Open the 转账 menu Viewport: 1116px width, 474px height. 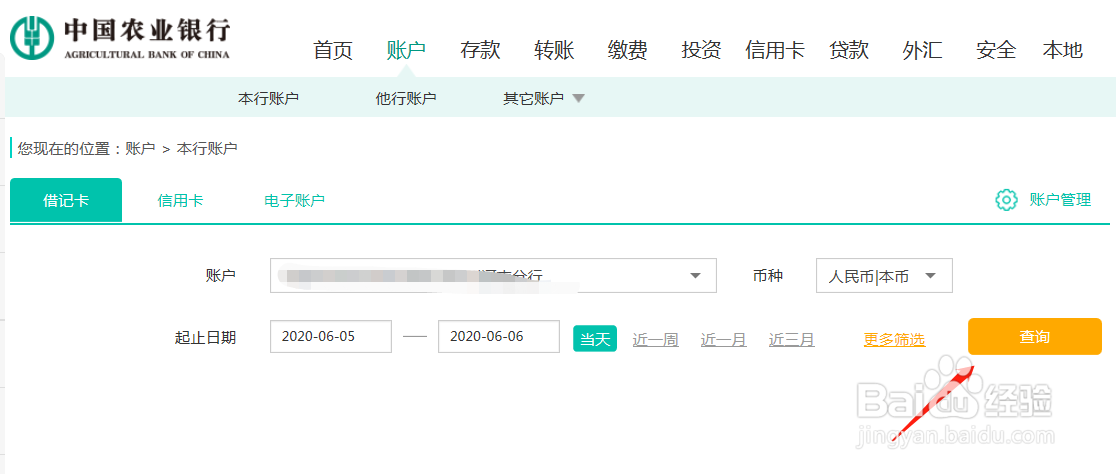[554, 50]
